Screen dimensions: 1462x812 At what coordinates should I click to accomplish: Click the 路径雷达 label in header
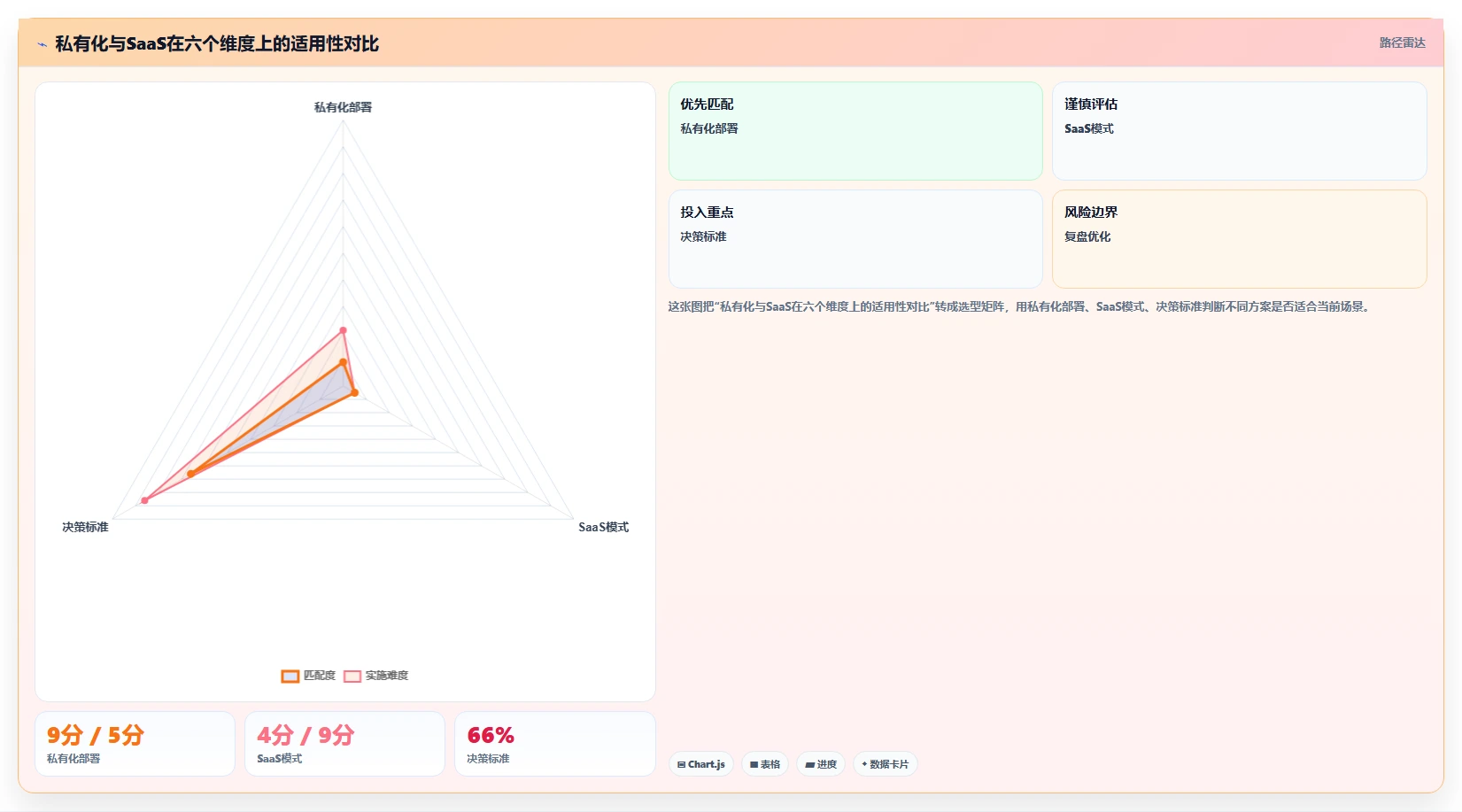[1403, 43]
